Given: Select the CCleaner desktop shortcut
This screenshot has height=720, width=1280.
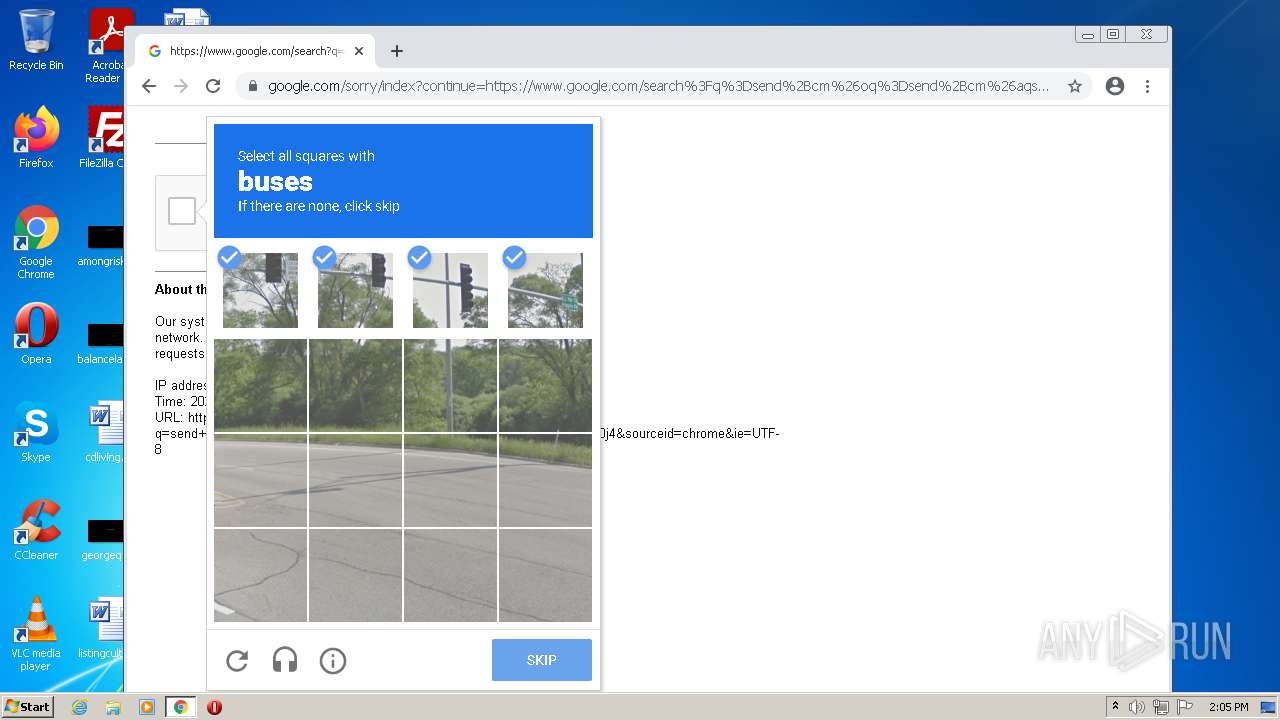Looking at the screenshot, I should (36, 530).
